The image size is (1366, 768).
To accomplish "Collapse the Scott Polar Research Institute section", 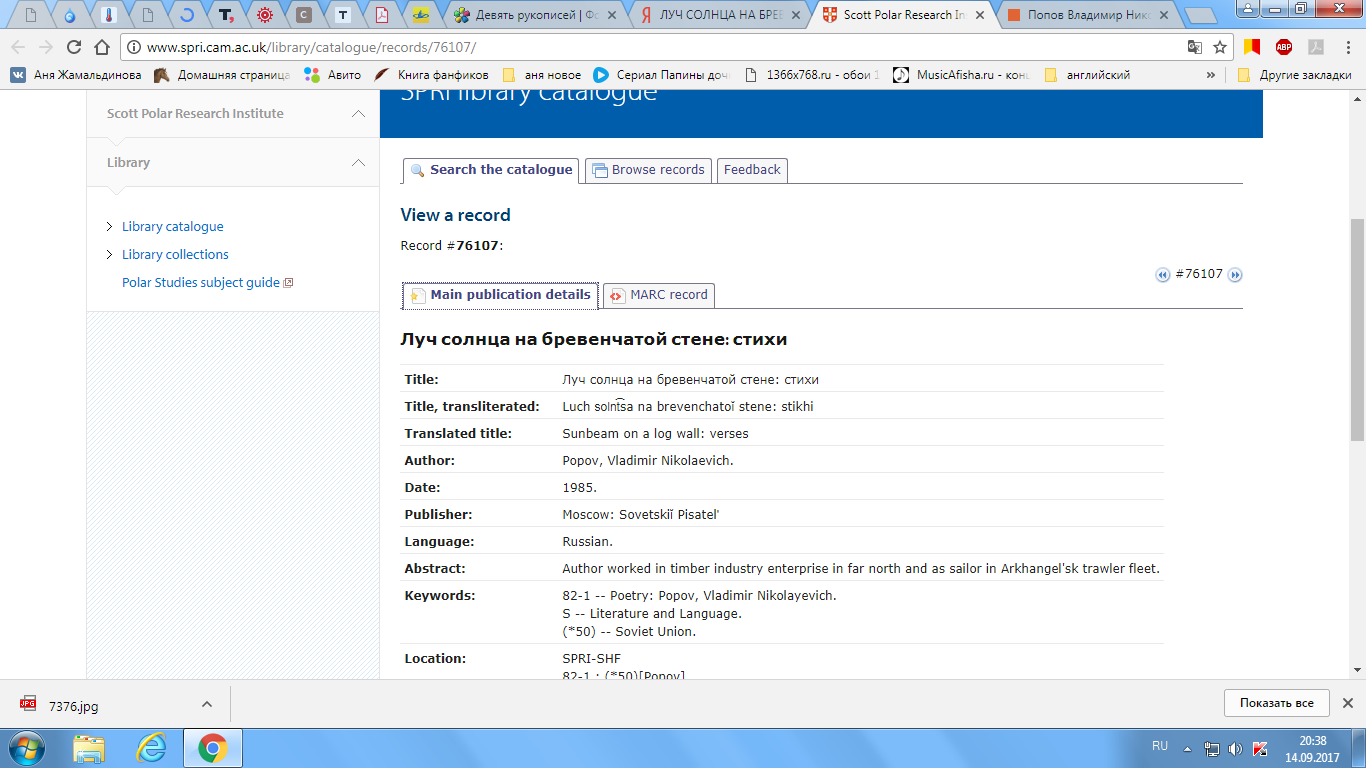I will (358, 114).
